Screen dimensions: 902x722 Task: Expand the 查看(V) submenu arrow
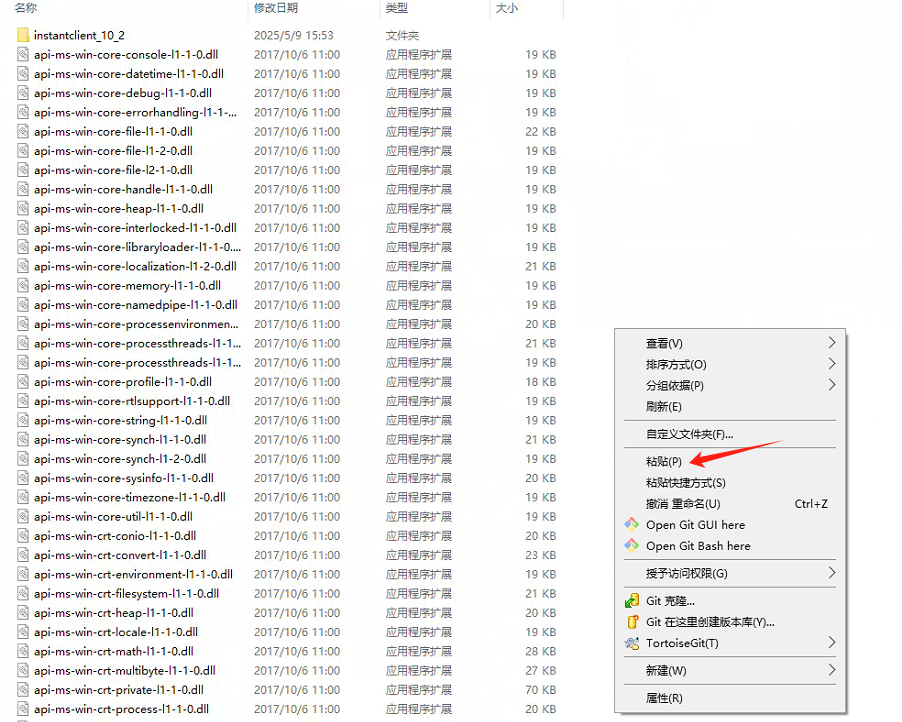(x=832, y=343)
